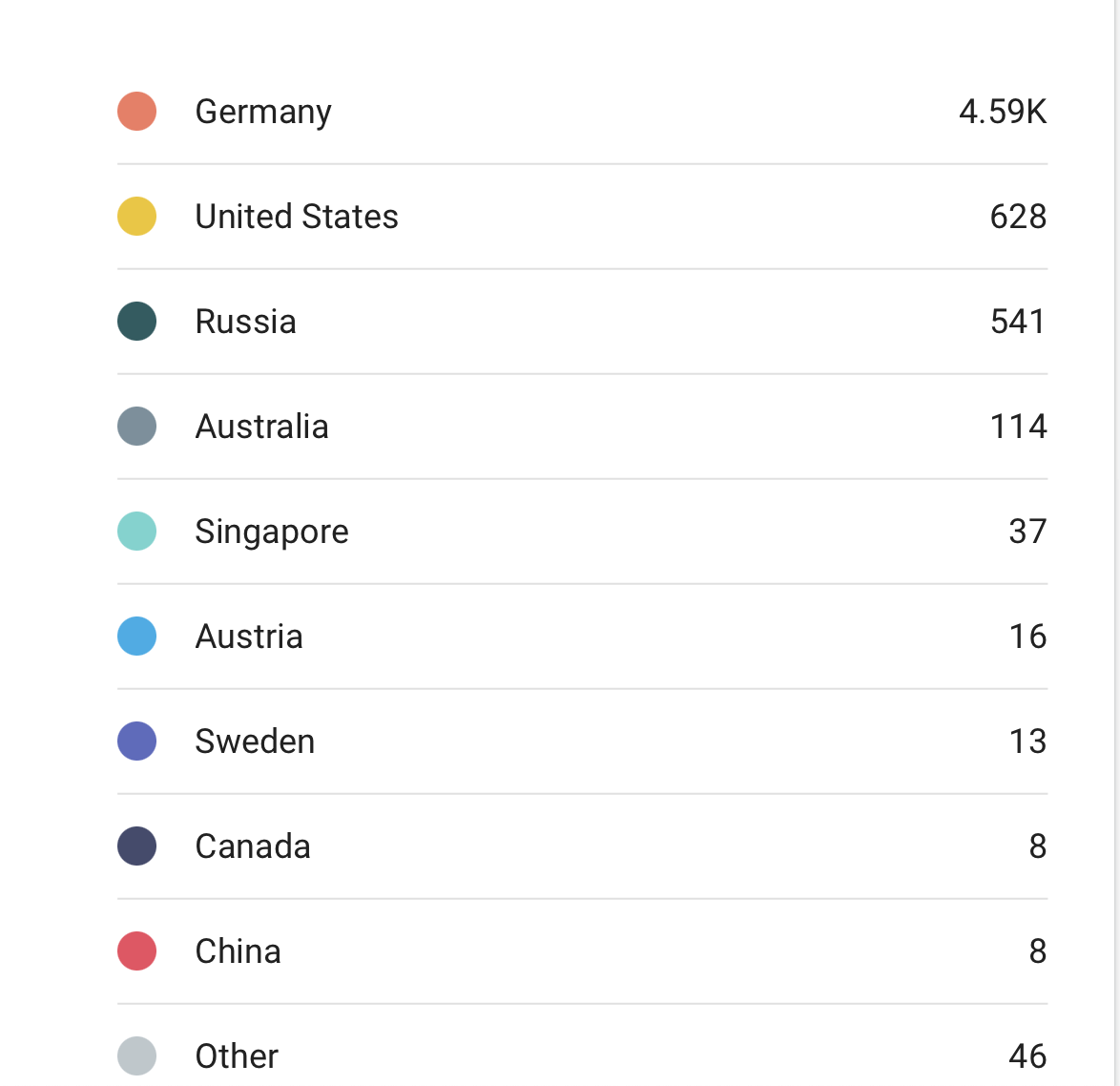Click the dark teal Russia color dot
Screen dimensions: 1120x1086
(136, 322)
